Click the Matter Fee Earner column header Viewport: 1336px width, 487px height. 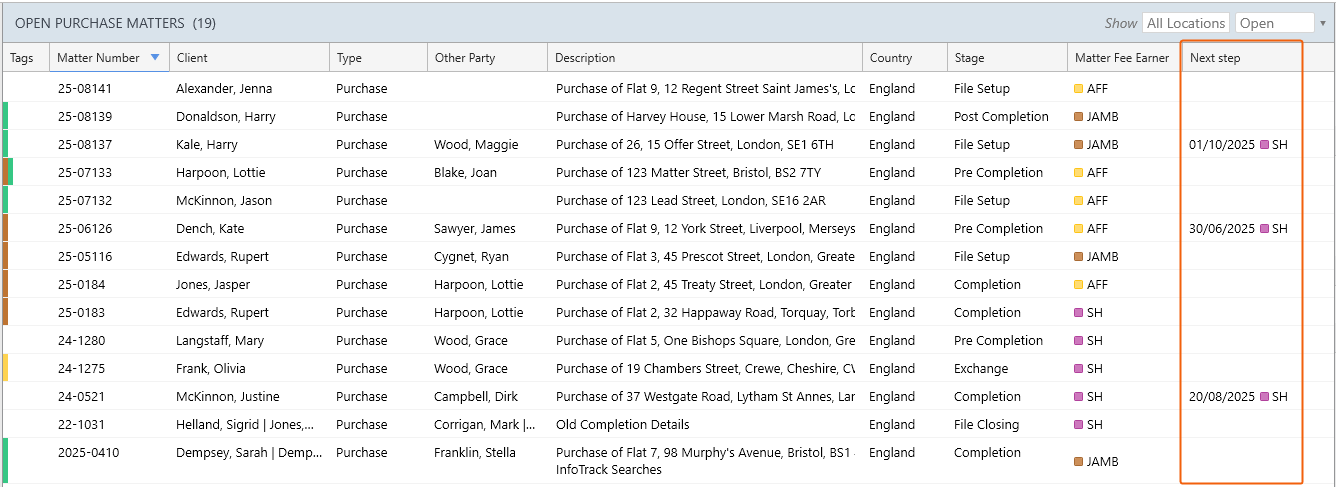tap(1121, 58)
